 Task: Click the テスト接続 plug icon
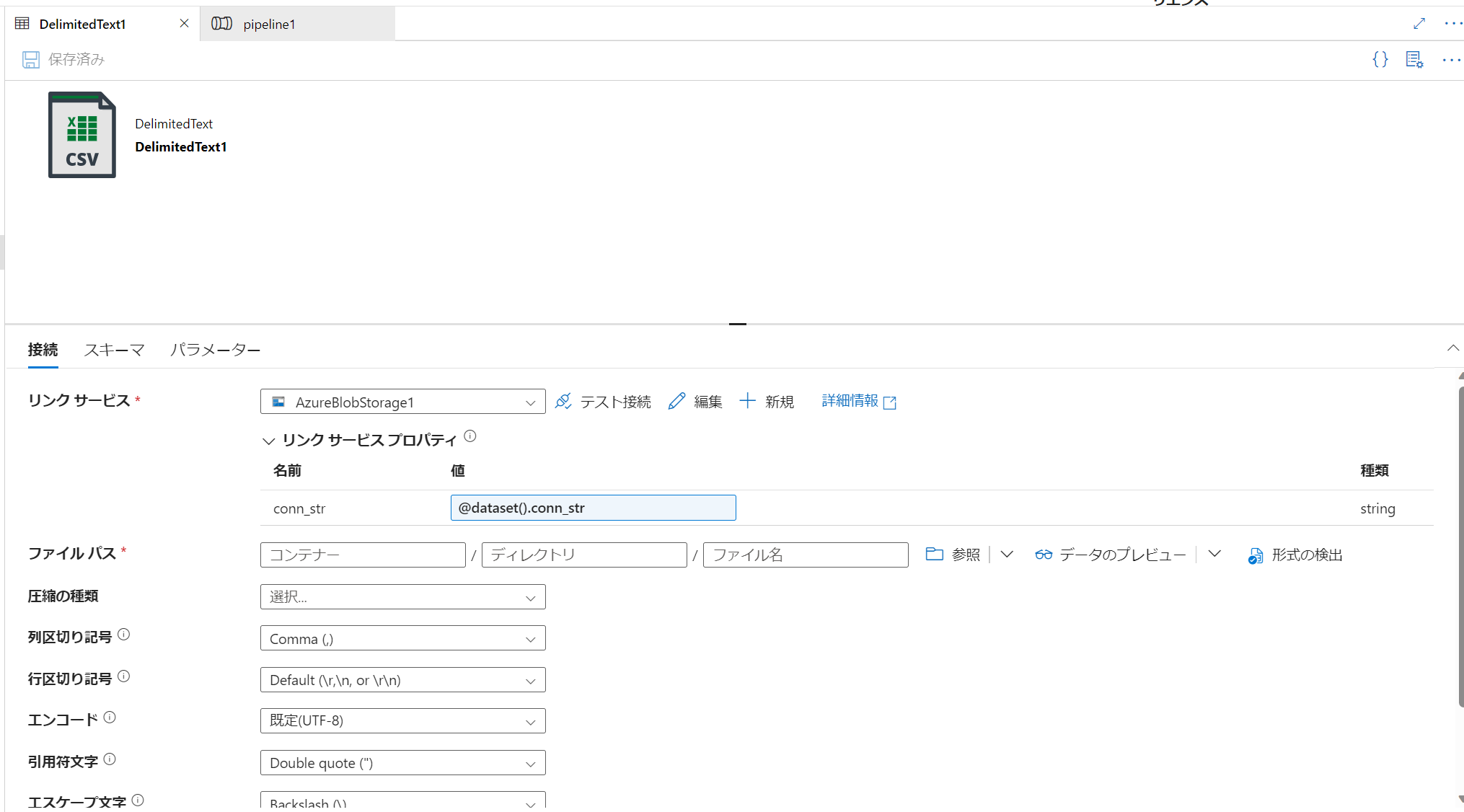tap(563, 402)
